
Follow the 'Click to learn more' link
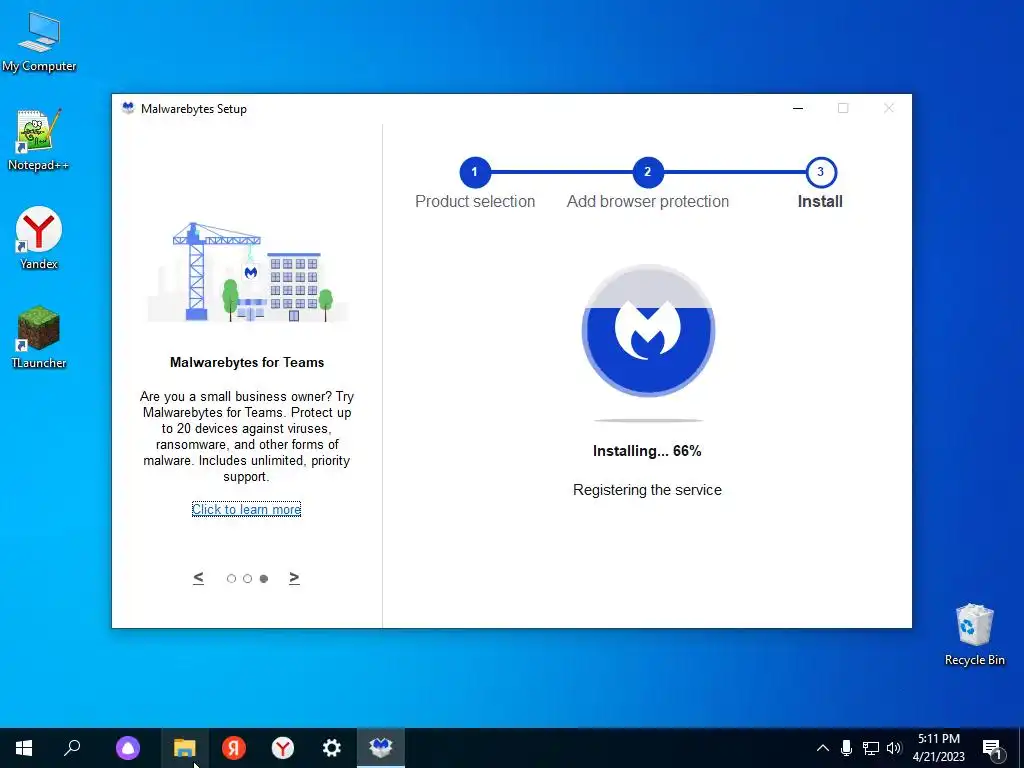[246, 509]
